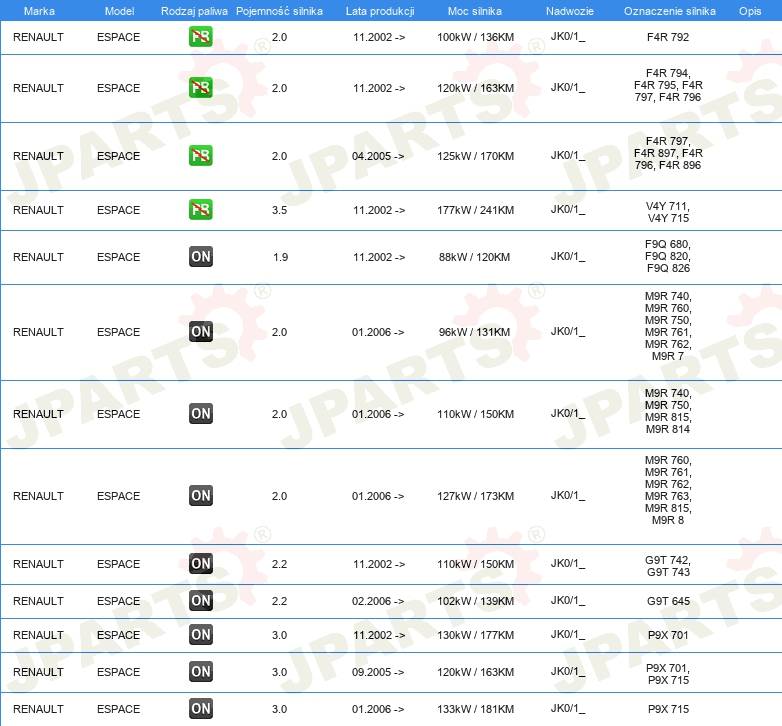Viewport: 782px width, 726px height.
Task: Click the petrol icon in the 125kW / 170KM row
Action: (201, 156)
